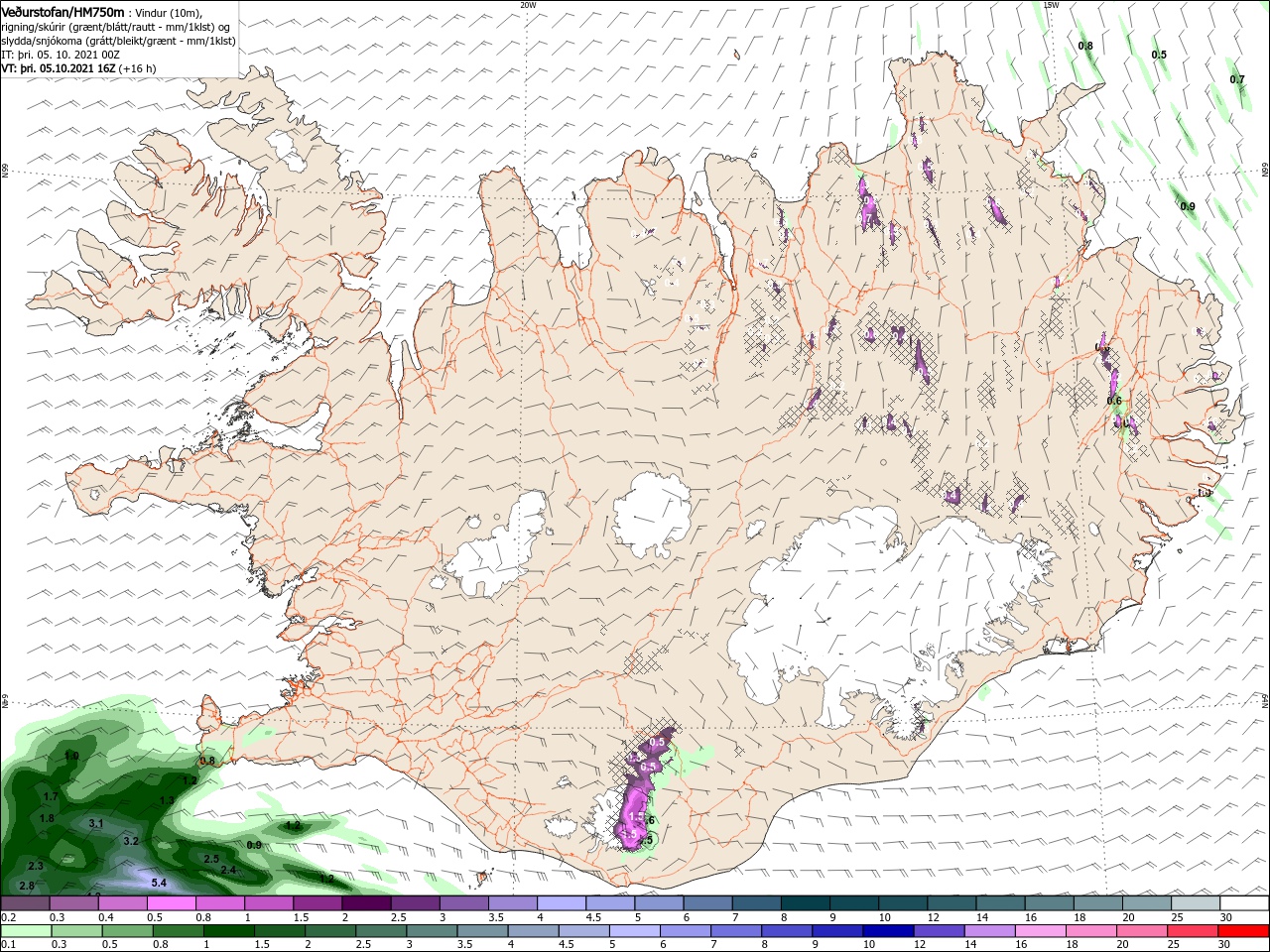Viewport: 1270px width, 952px height.
Task: Select the deepest blue 10 rain legend swatch
Action: point(888,931)
